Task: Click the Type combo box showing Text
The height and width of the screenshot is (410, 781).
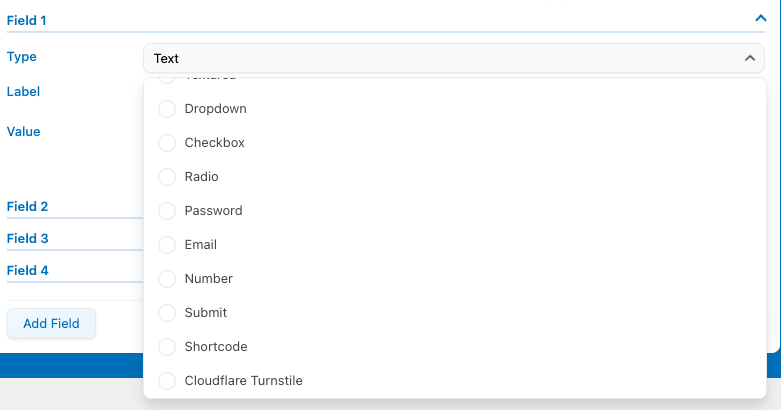Action: click(440, 59)
